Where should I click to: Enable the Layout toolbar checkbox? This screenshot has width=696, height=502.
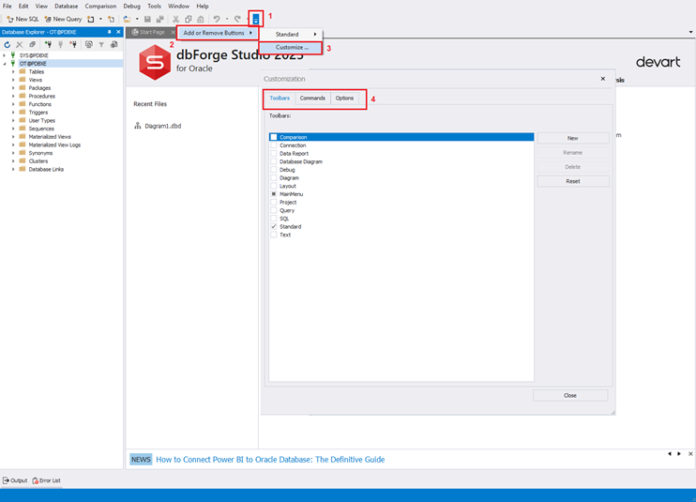(274, 186)
